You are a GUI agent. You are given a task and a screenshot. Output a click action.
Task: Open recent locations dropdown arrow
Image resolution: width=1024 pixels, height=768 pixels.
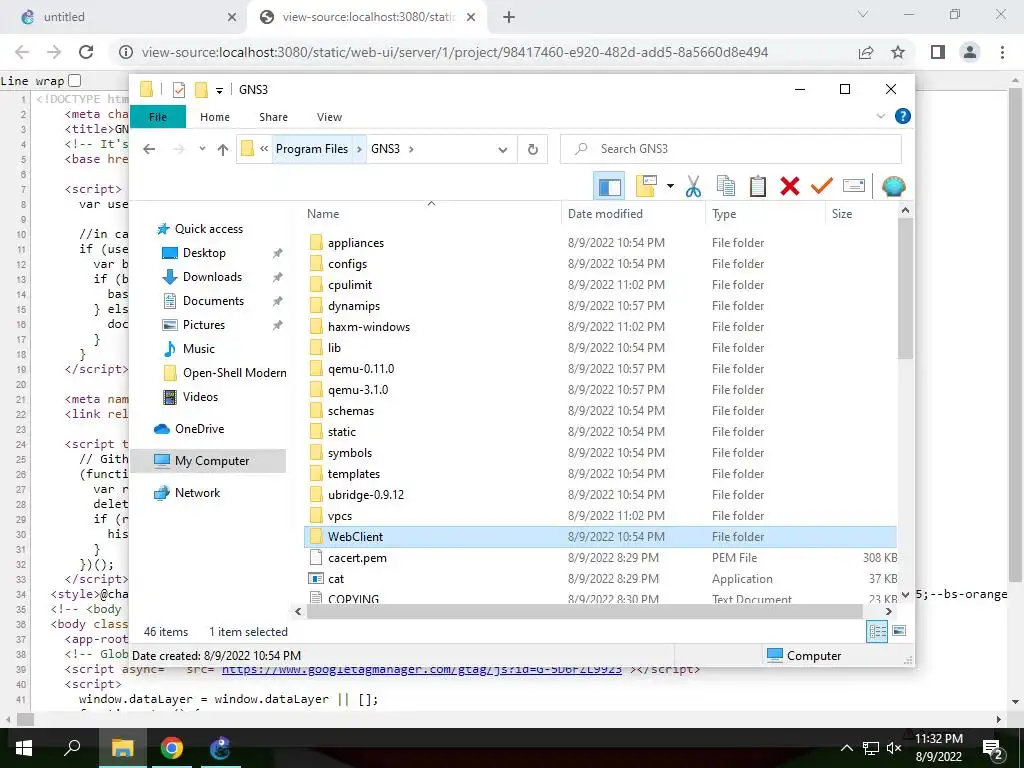tap(202, 150)
